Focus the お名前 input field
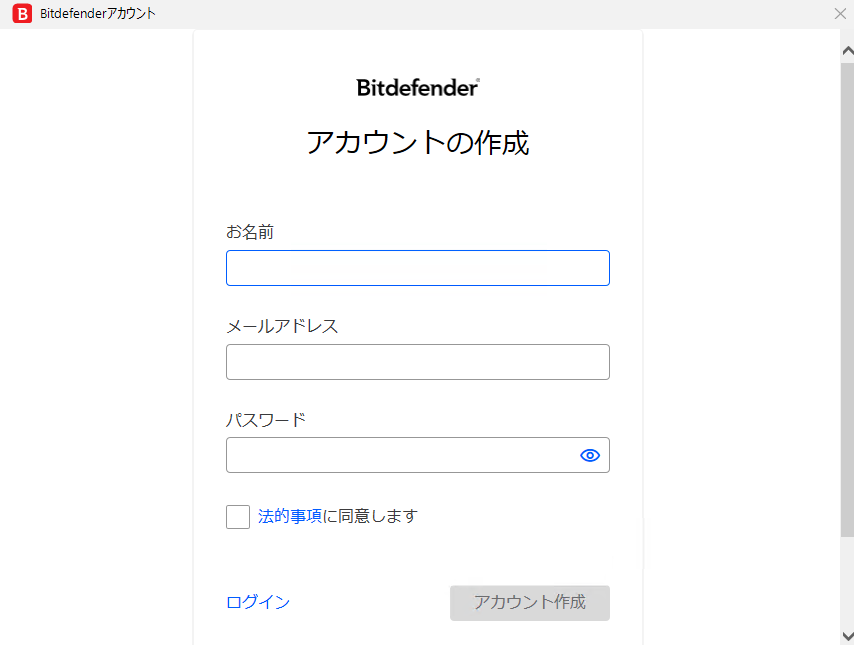 [x=418, y=268]
